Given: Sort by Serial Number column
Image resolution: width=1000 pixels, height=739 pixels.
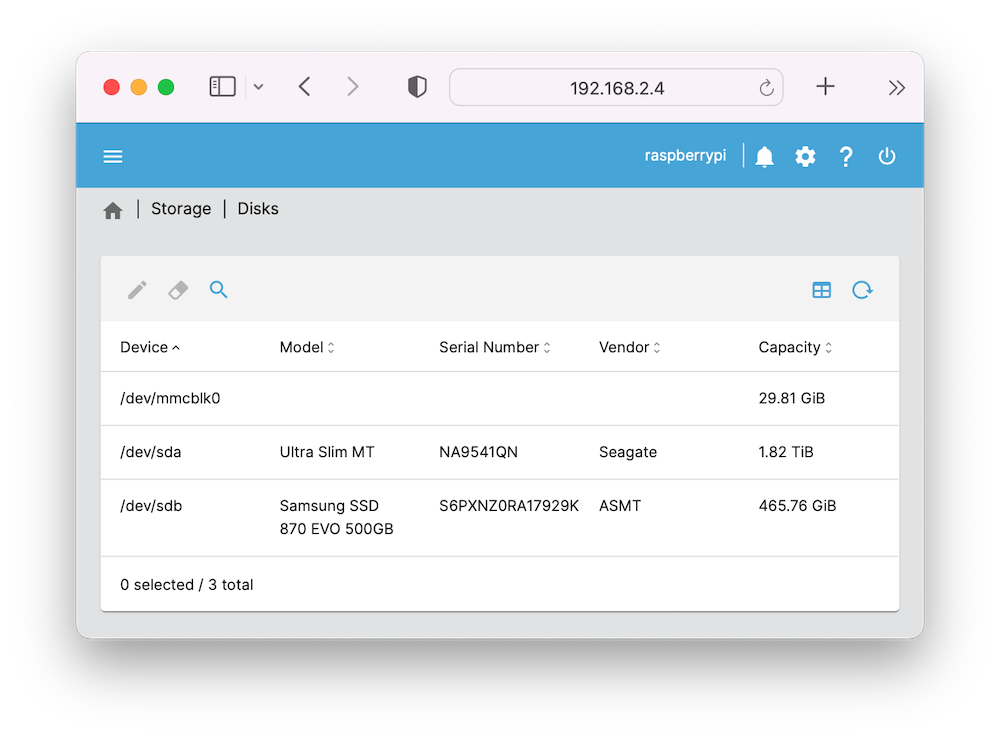Looking at the screenshot, I should pyautogui.click(x=494, y=348).
